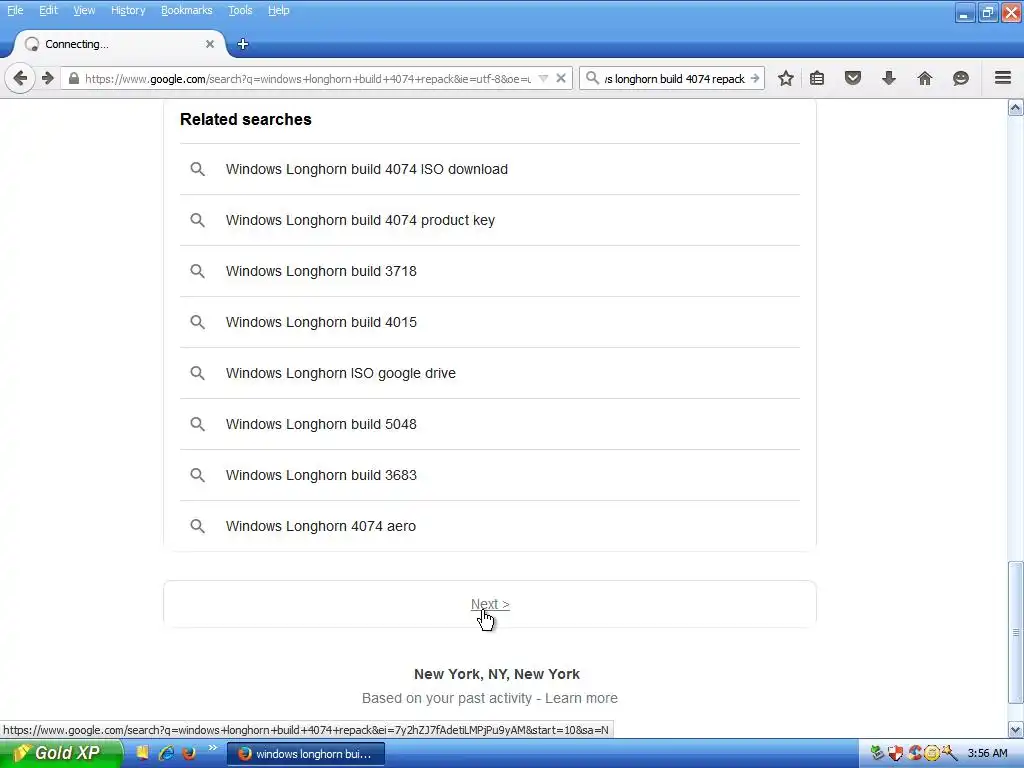Click the vertical scrollbar thumb

coord(1016,632)
